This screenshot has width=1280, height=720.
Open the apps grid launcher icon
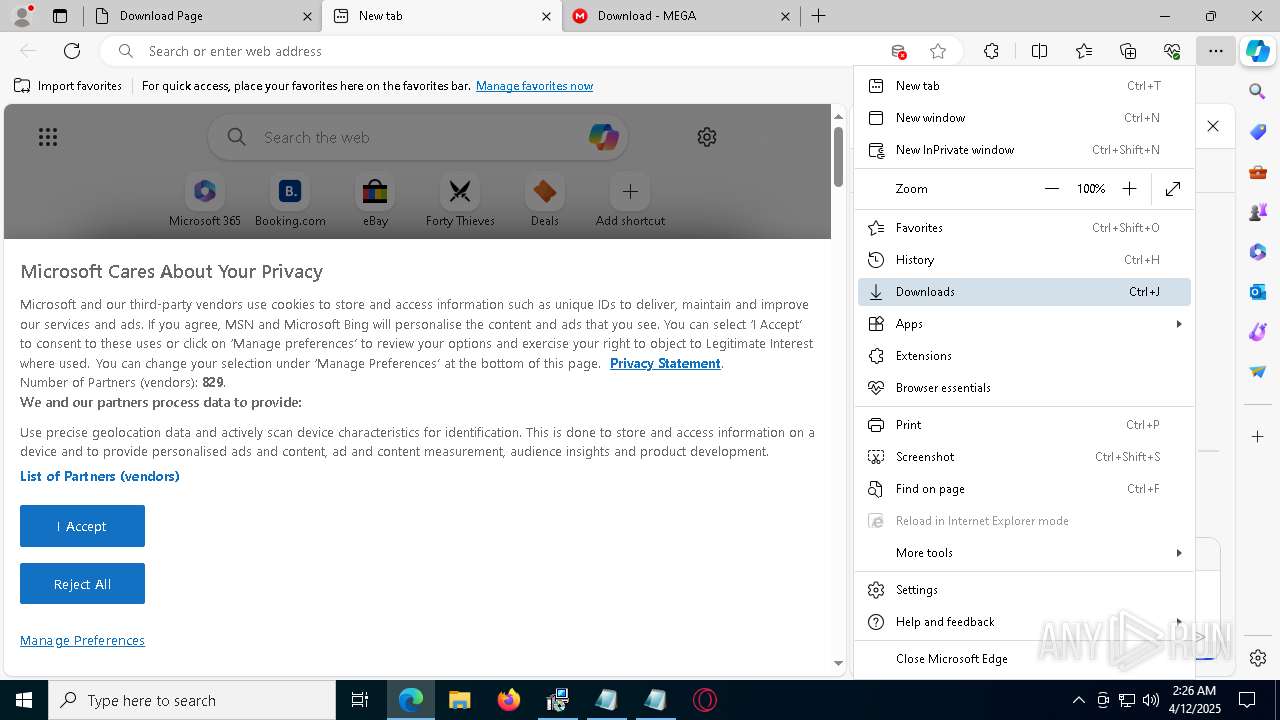click(48, 137)
